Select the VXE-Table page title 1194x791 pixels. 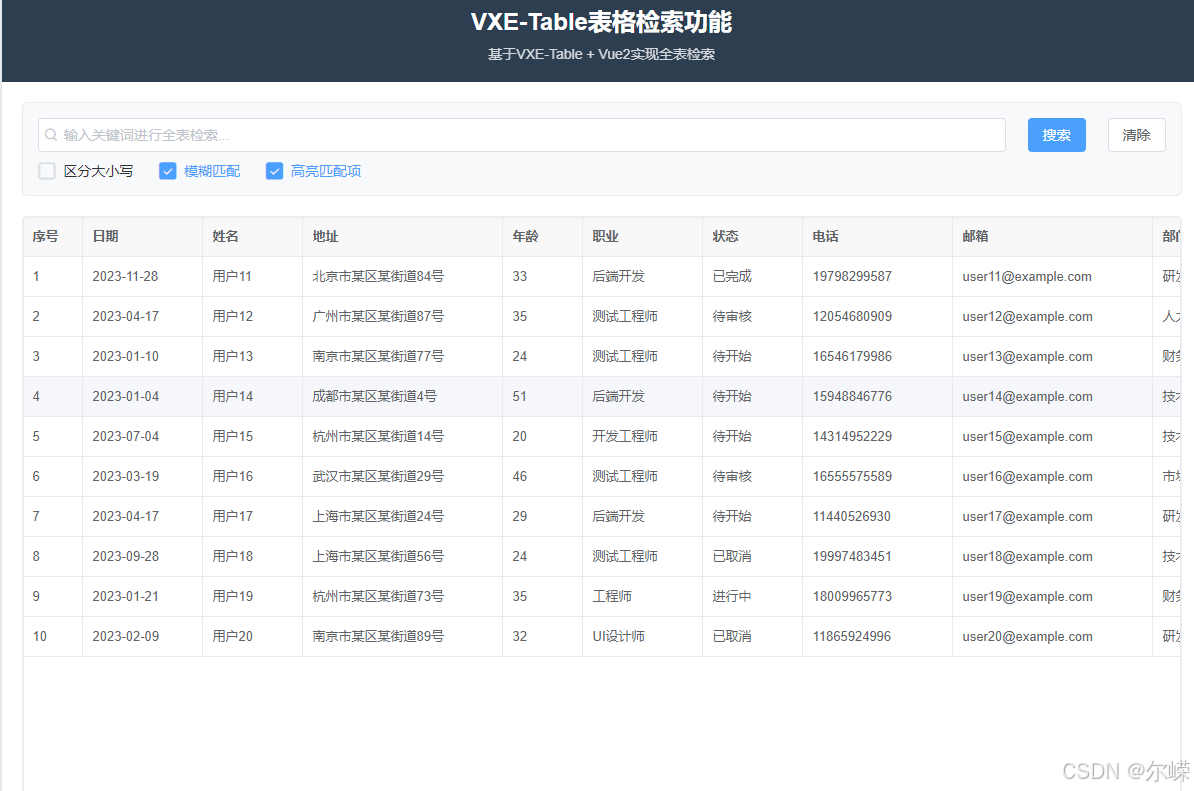(600, 21)
